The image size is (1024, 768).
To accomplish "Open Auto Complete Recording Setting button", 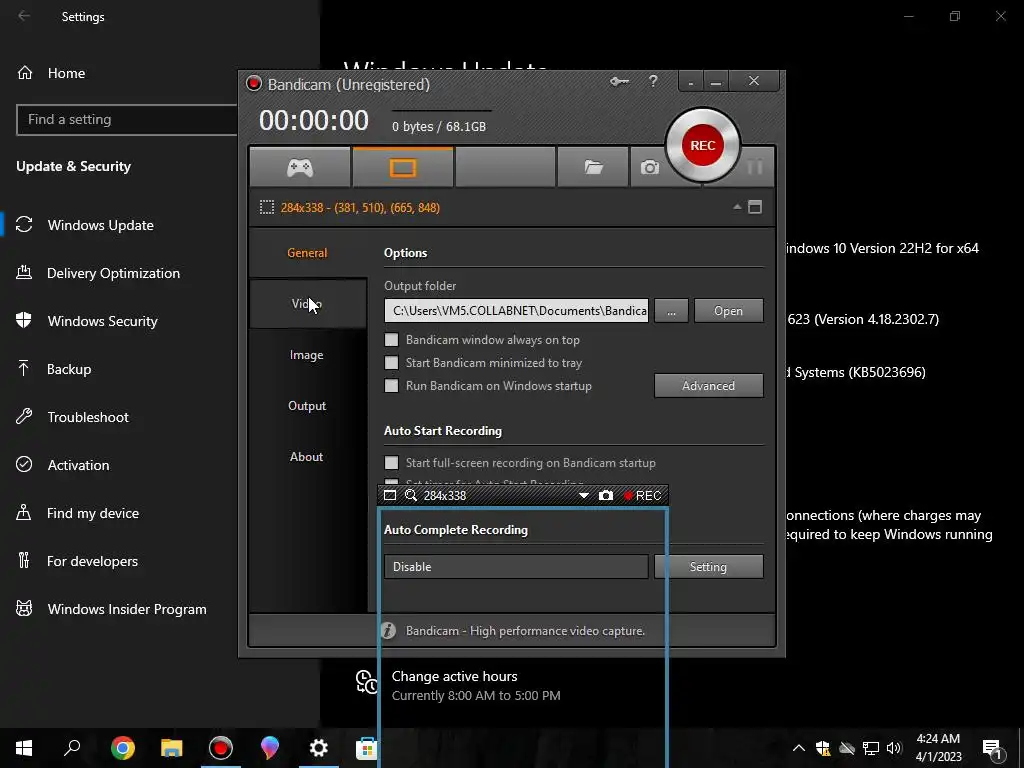I will [709, 566].
